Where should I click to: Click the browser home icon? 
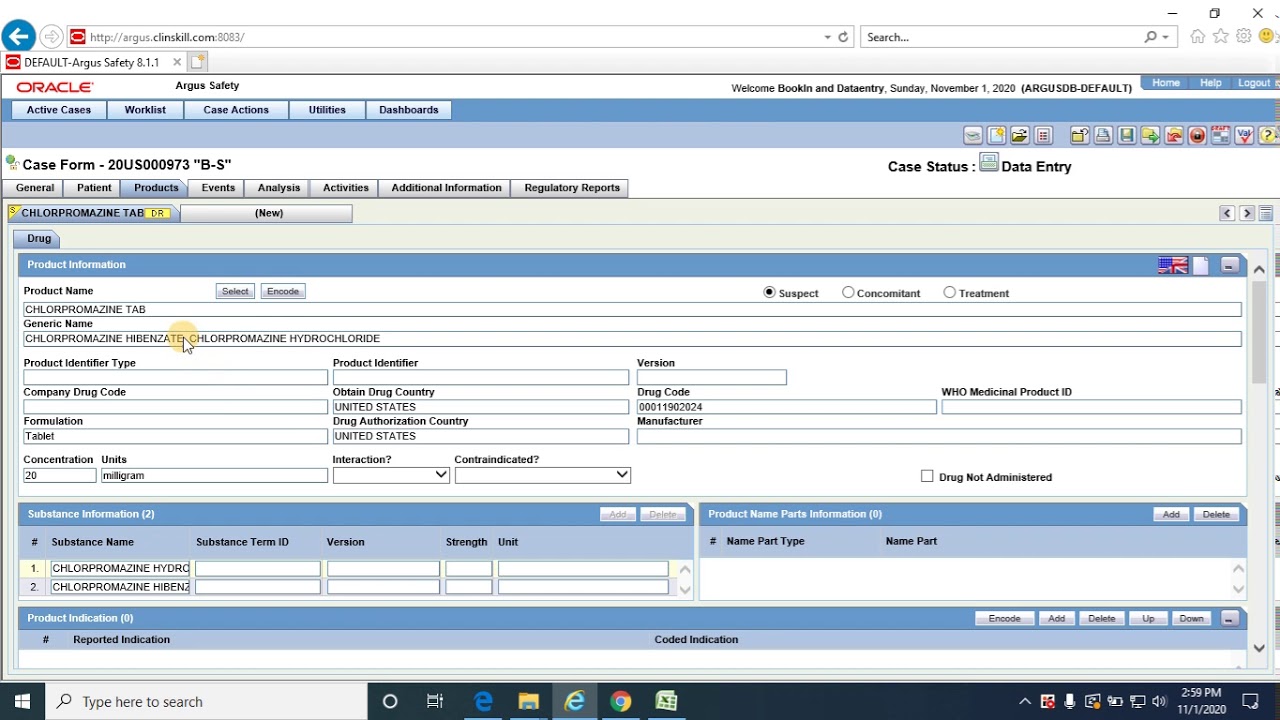tap(1197, 37)
